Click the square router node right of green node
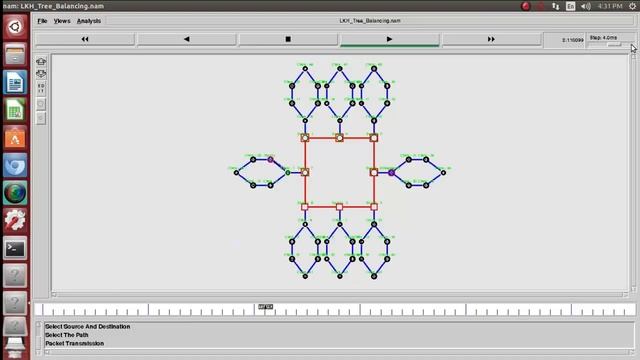The width and height of the screenshot is (640, 360). click(x=305, y=173)
